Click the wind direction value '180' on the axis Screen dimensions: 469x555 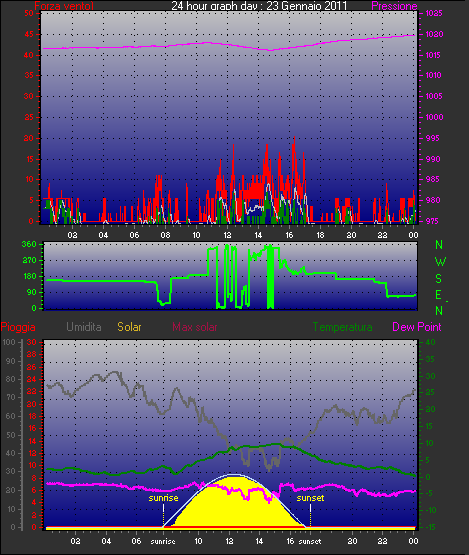click(29, 276)
